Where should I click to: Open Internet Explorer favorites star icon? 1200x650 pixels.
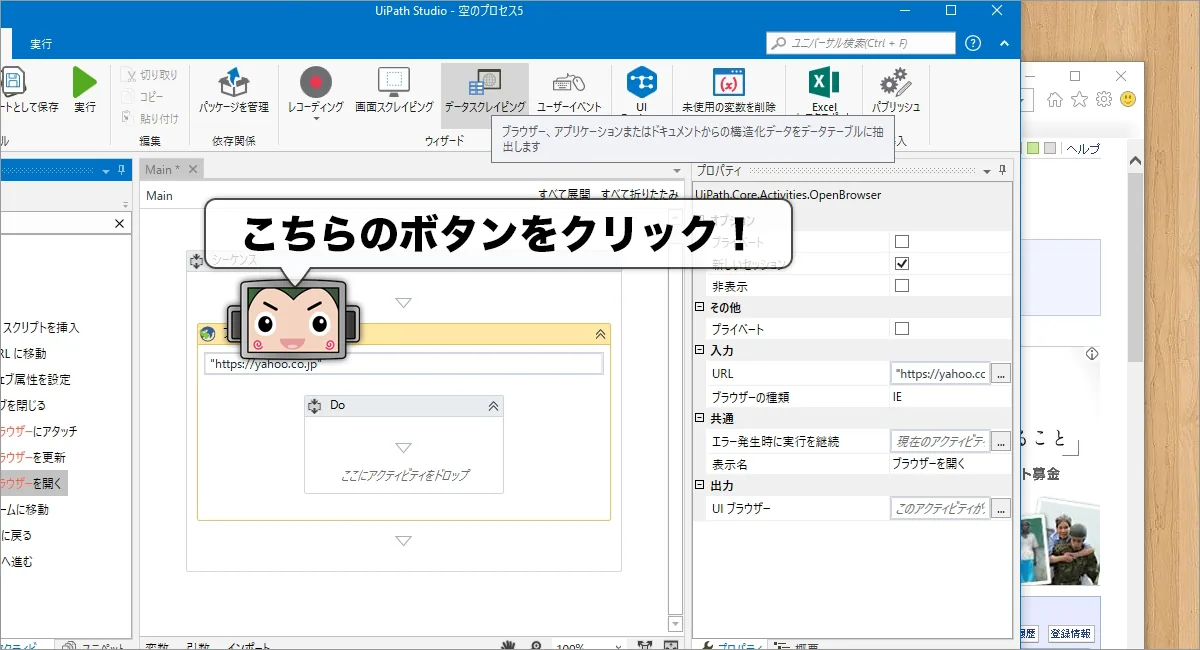click(1079, 99)
